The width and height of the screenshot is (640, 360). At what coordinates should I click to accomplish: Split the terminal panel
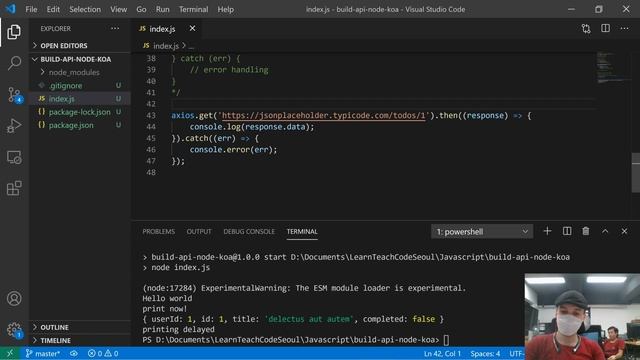pos(567,231)
